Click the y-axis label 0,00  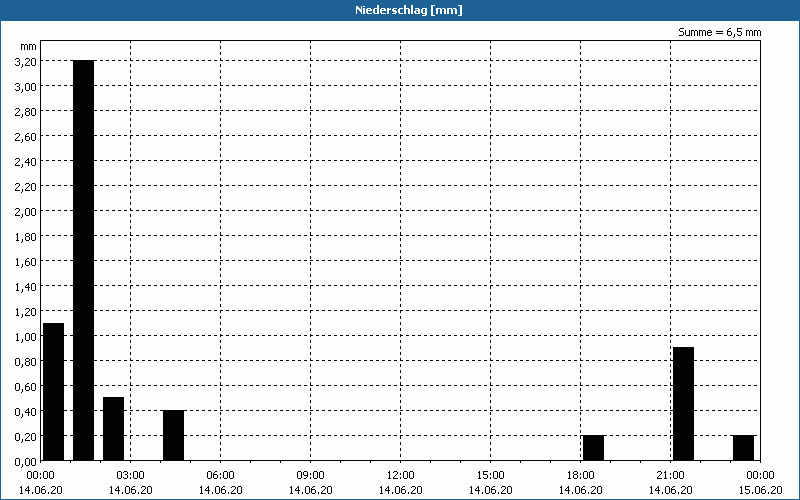[x=26, y=461]
